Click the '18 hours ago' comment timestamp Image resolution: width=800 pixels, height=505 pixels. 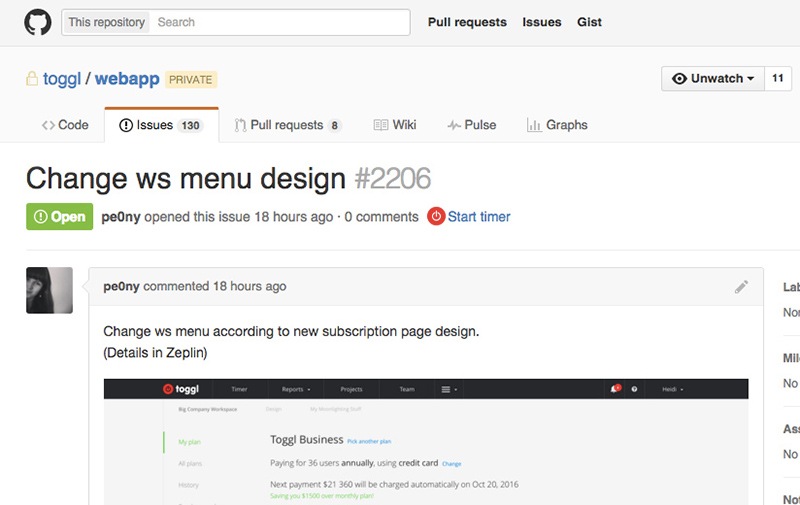tap(249, 286)
